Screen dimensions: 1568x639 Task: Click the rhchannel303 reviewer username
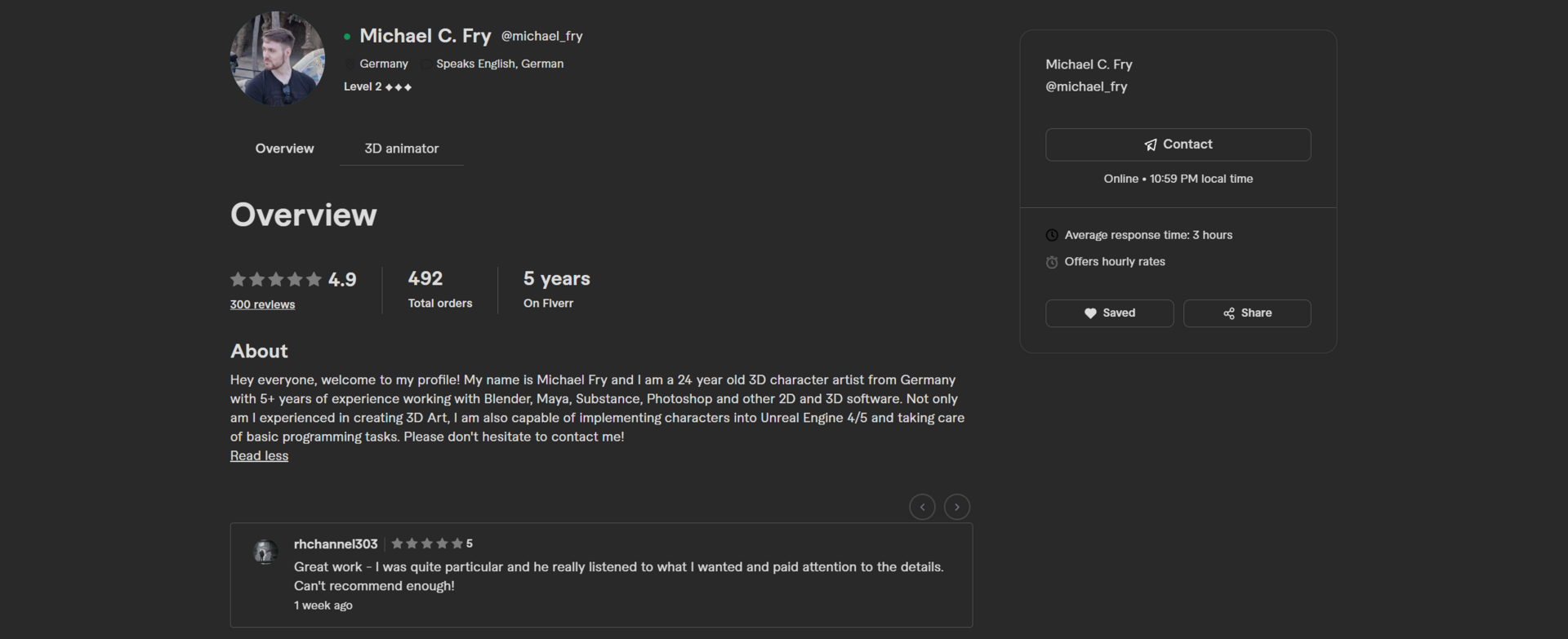[336, 544]
